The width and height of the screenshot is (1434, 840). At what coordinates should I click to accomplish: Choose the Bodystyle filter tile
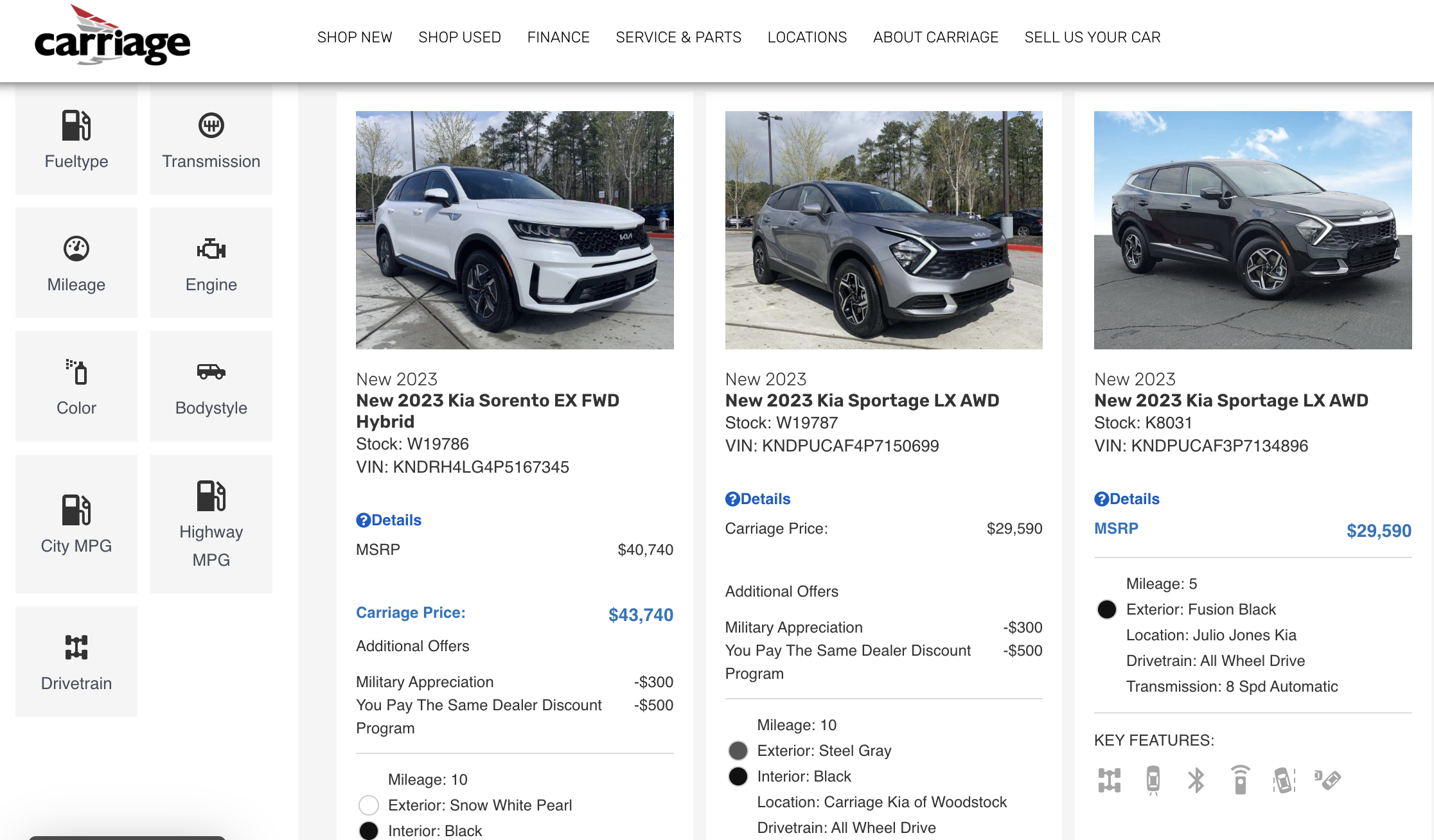[x=211, y=386]
